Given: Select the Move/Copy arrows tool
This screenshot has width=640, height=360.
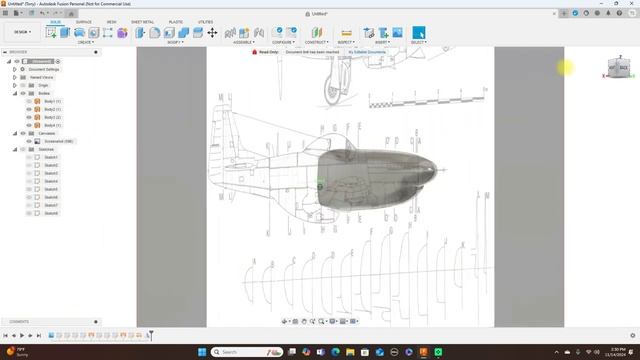Looking at the screenshot, I should point(212,33).
